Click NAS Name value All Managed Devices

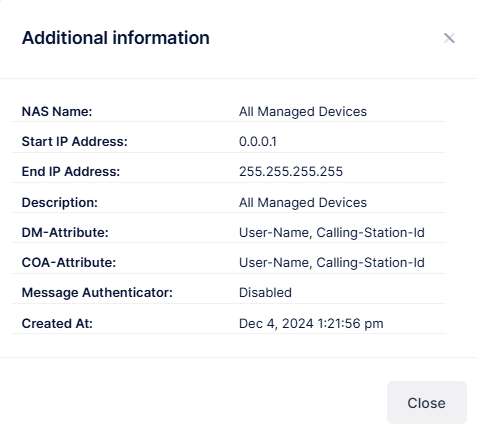click(303, 111)
